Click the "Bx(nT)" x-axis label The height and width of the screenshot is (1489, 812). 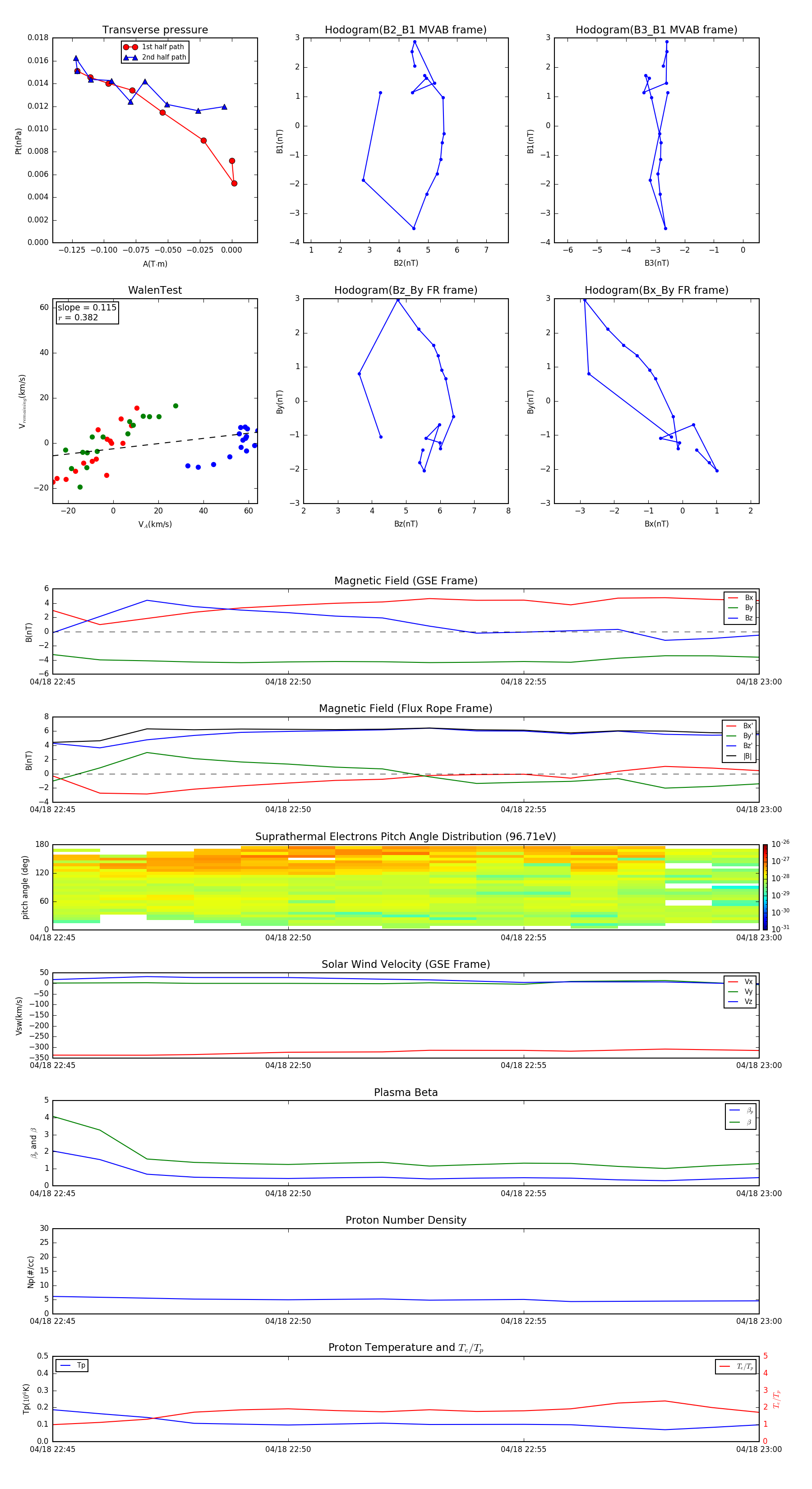click(x=656, y=524)
